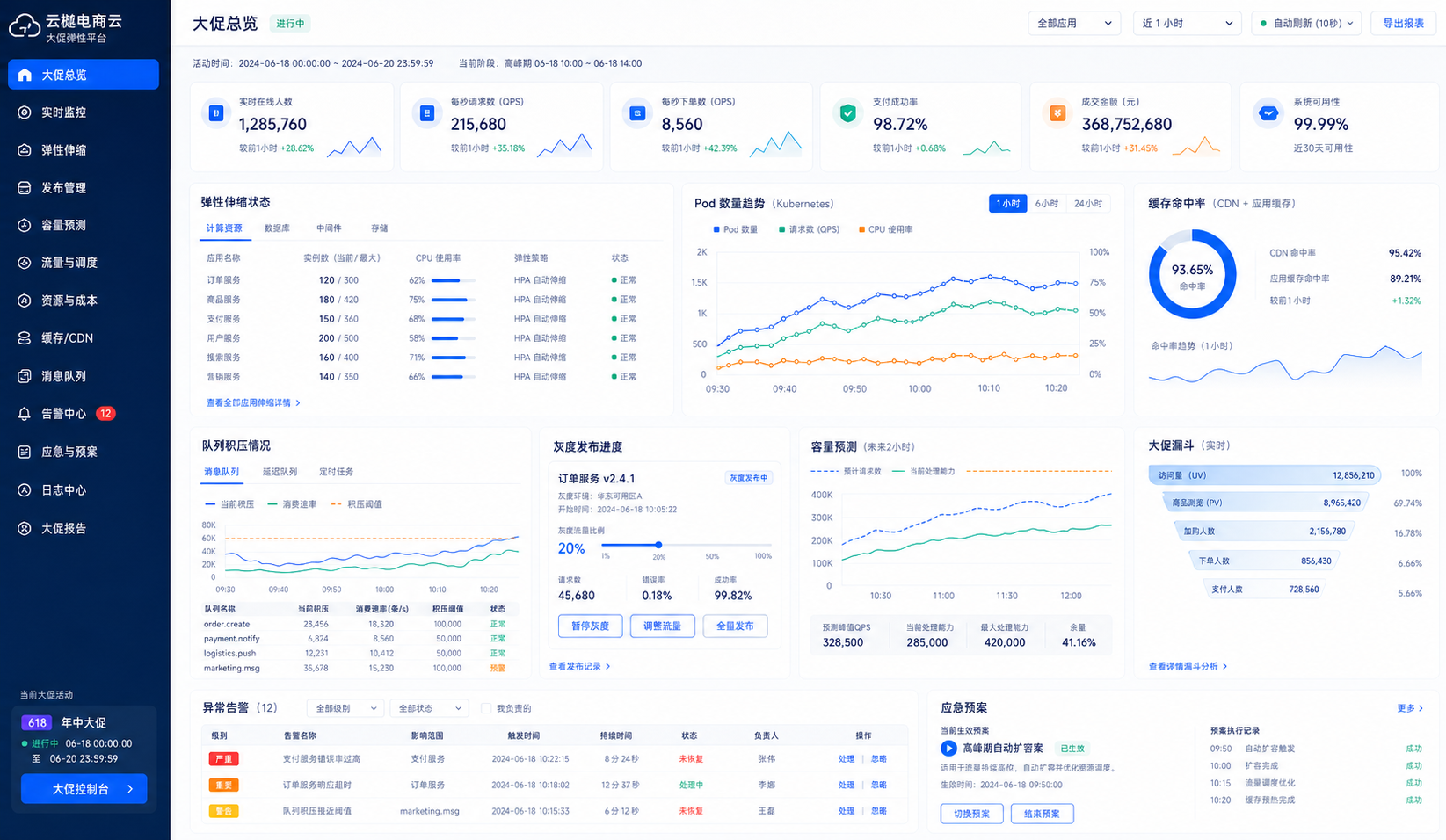Click the 告警中心 bell icon
The width and height of the screenshot is (1446, 840).
(25, 414)
